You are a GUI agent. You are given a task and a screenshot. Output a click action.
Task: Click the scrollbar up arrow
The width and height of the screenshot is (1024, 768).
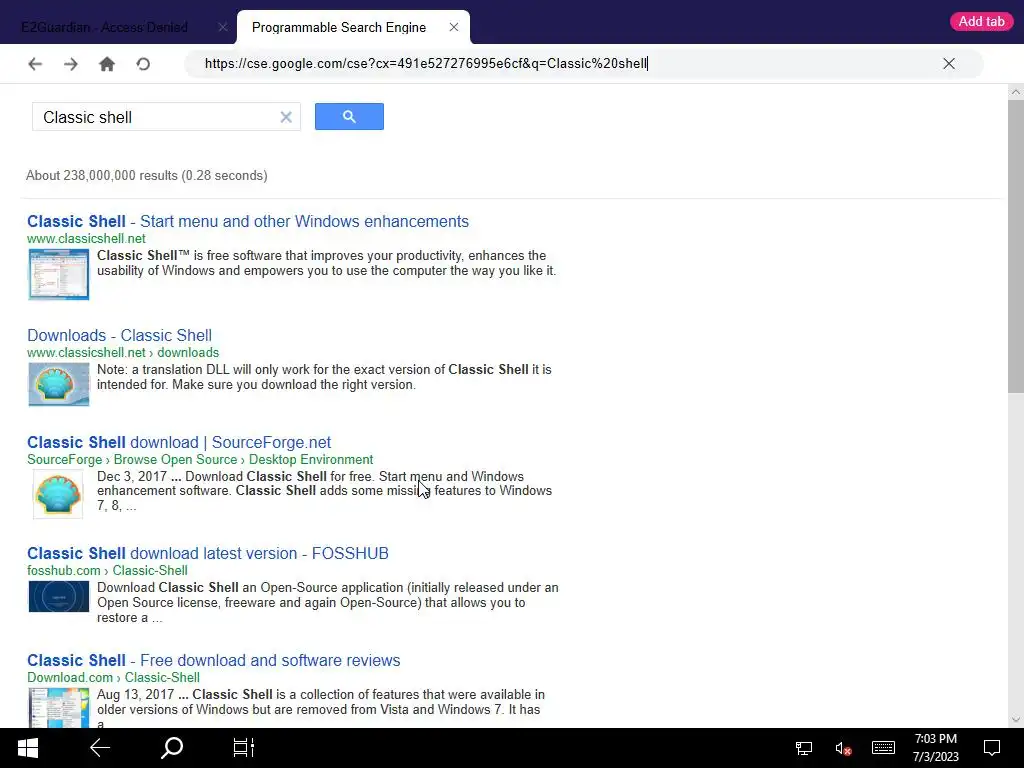pyautogui.click(x=1016, y=92)
